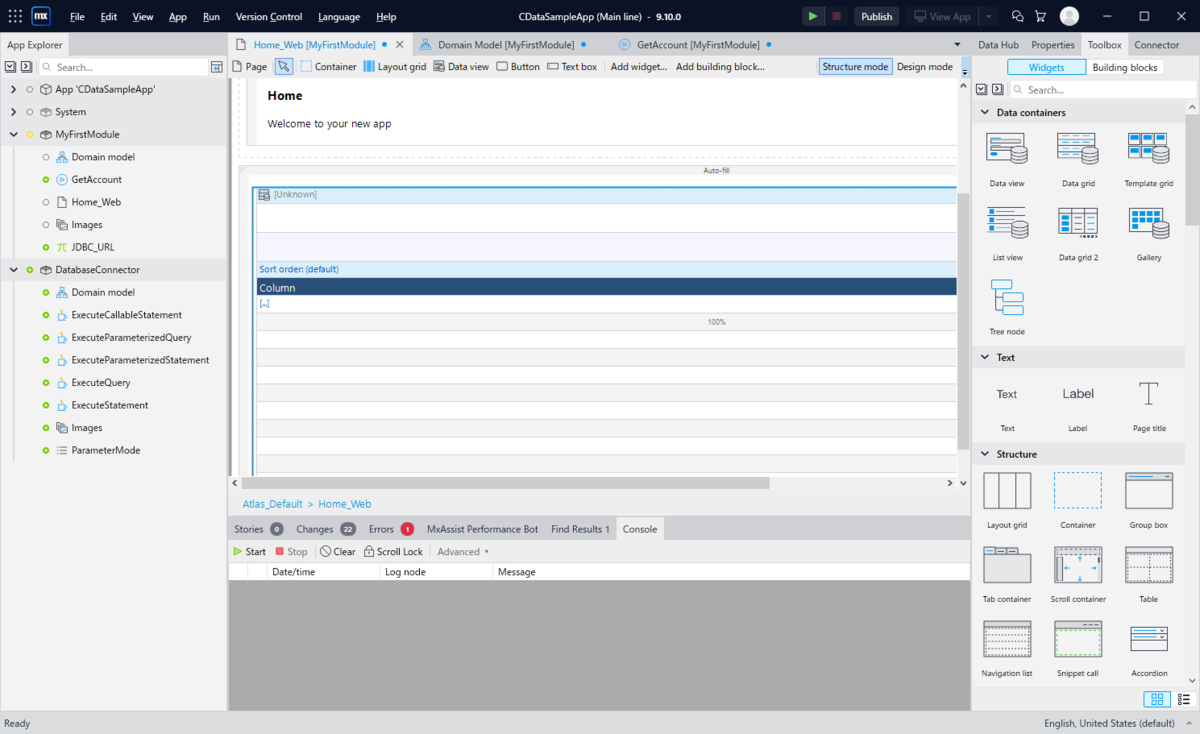
Task: Click Add building block button
Action: point(720,66)
